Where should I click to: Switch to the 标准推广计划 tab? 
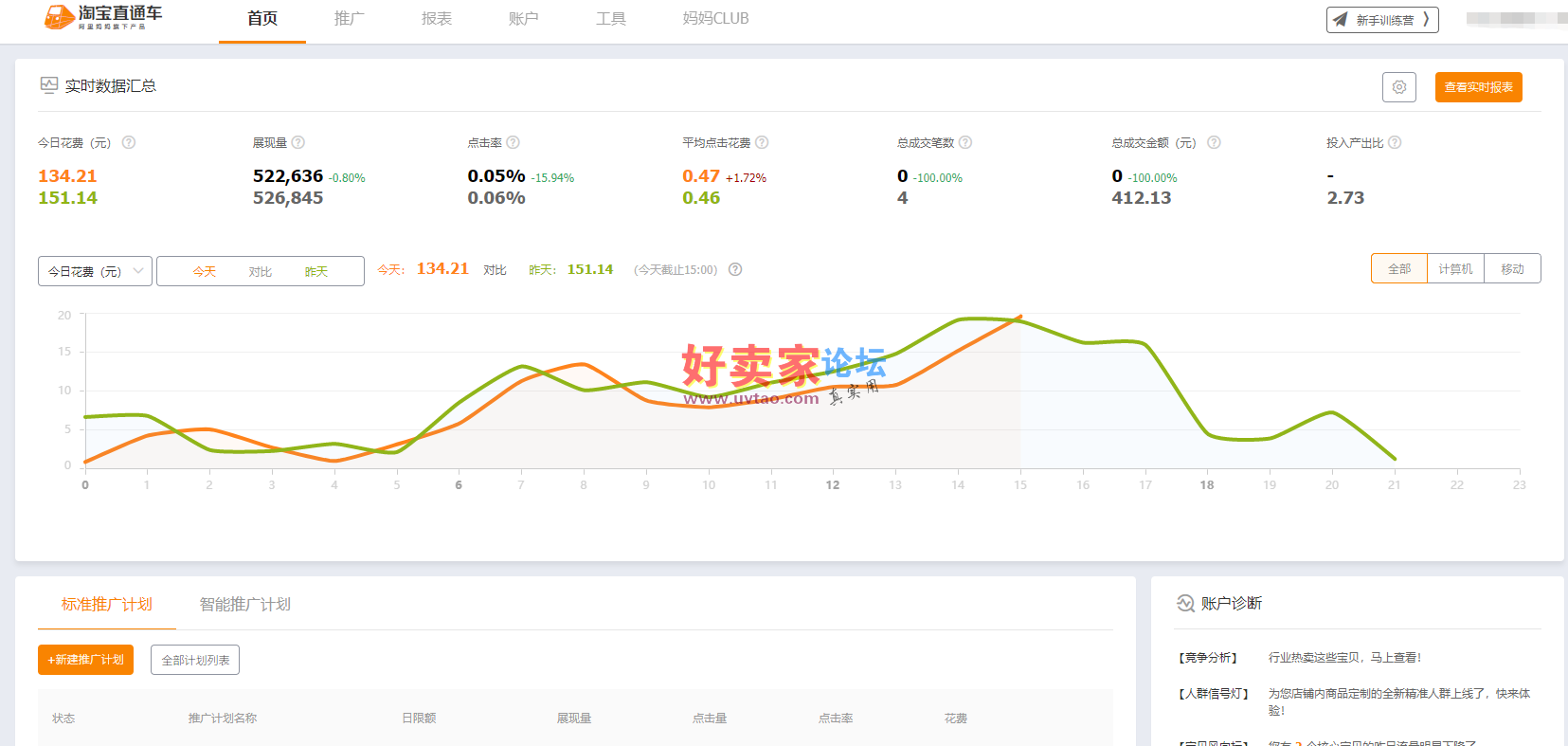pyautogui.click(x=107, y=604)
